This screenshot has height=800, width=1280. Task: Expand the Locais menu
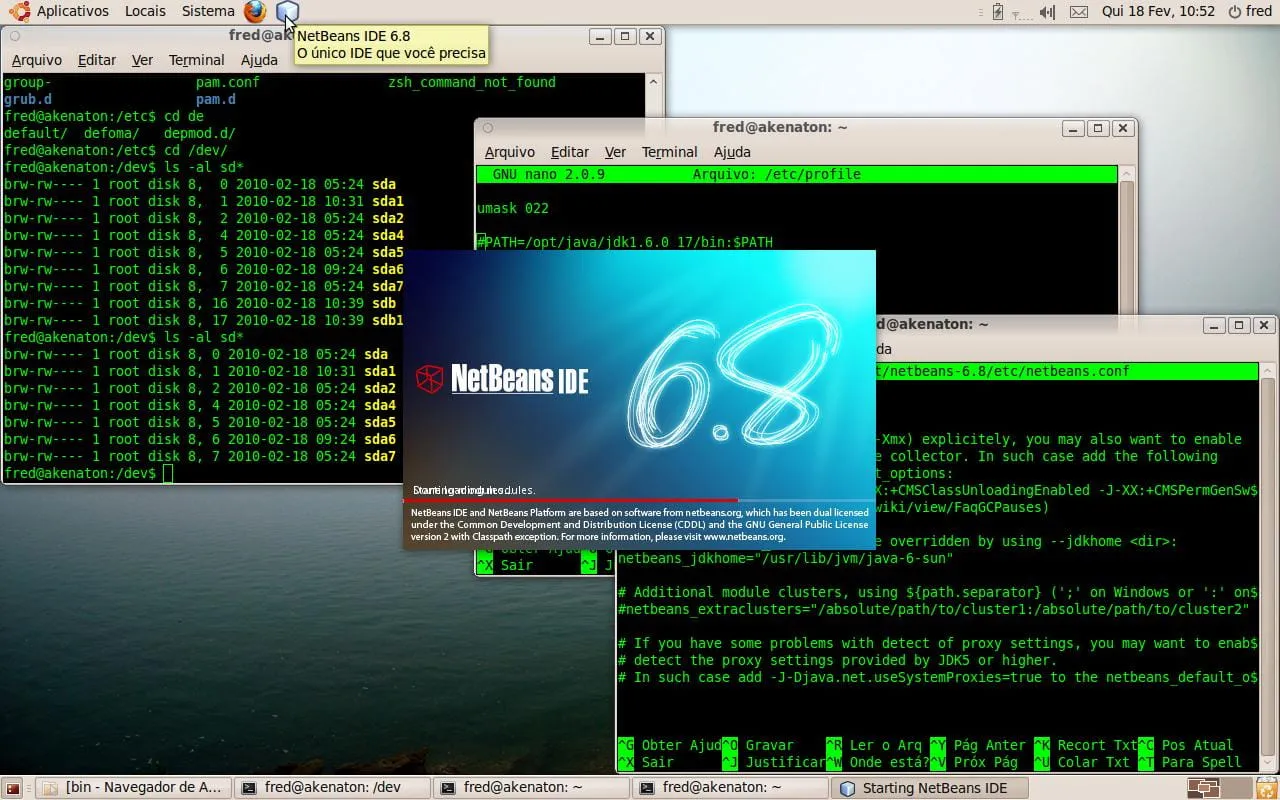click(x=146, y=11)
